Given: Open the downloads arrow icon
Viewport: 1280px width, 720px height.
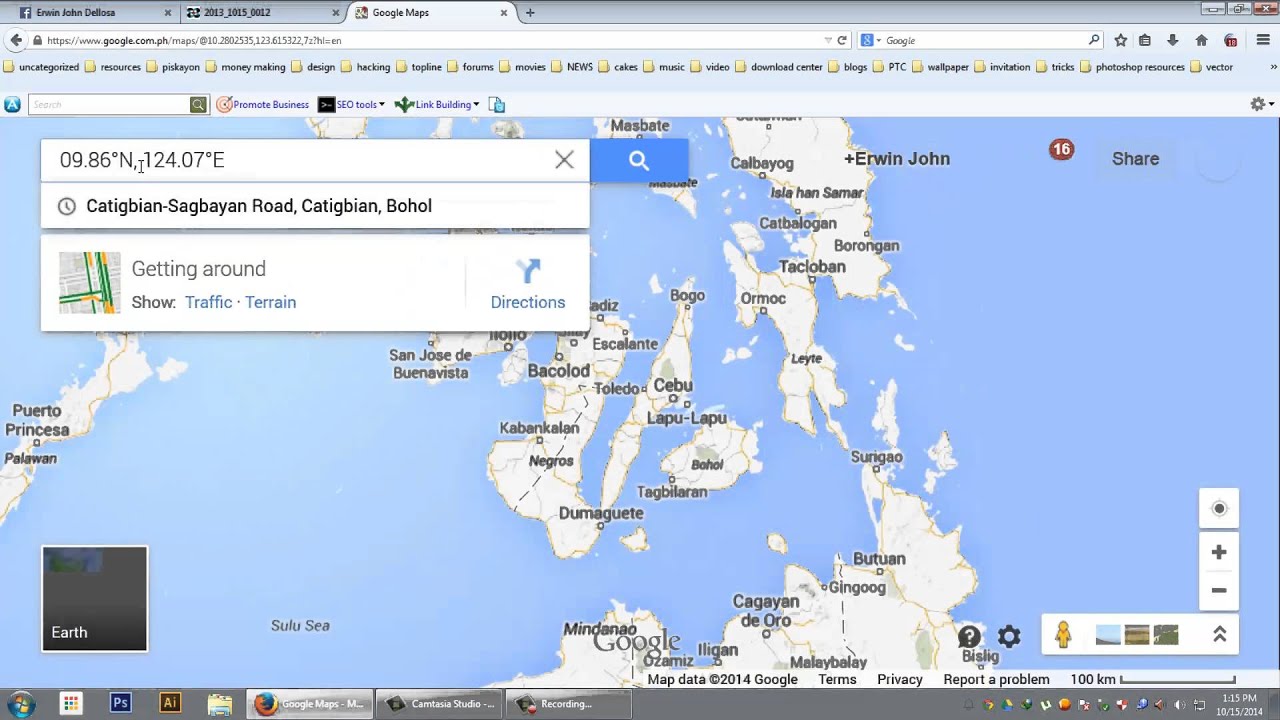Looking at the screenshot, I should point(1173,41).
